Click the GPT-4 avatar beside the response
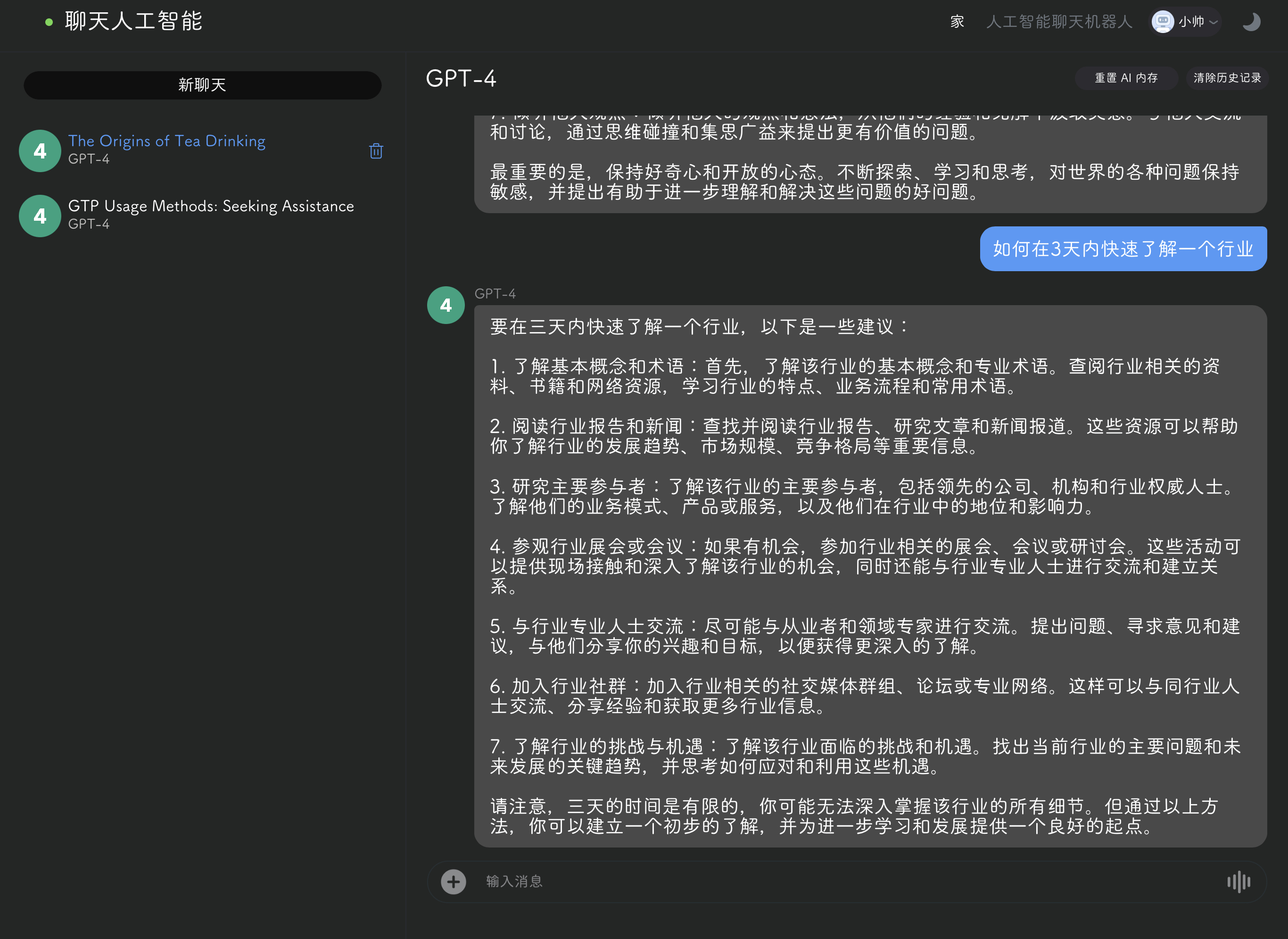 [446, 305]
